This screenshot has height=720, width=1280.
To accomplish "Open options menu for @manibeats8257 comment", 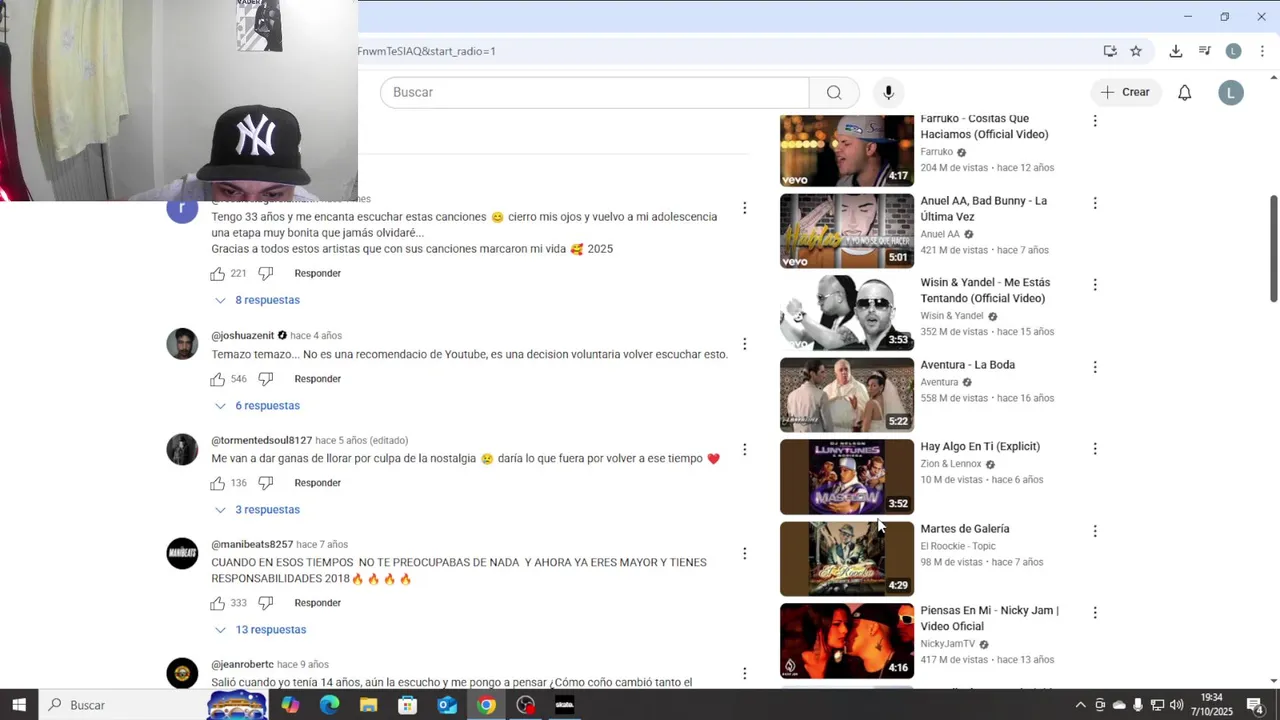I will (744, 553).
